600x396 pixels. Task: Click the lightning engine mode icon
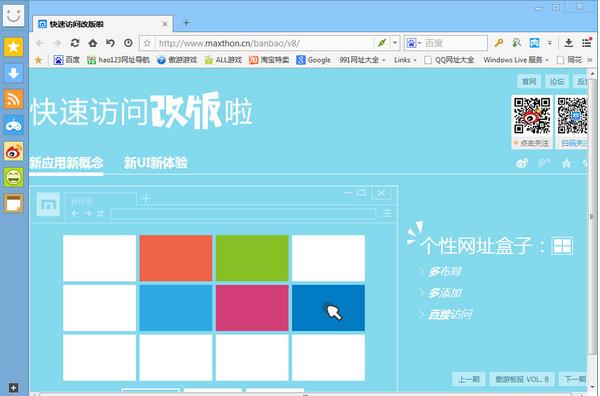pos(382,43)
